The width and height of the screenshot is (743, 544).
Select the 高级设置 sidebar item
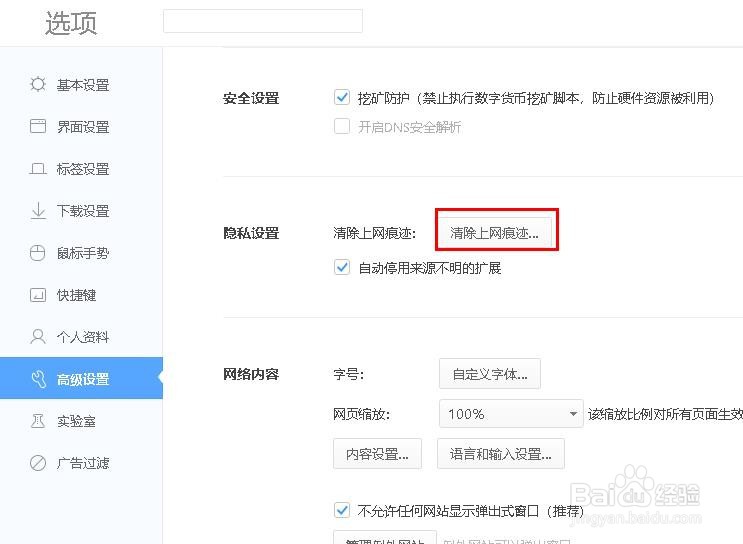click(x=82, y=378)
